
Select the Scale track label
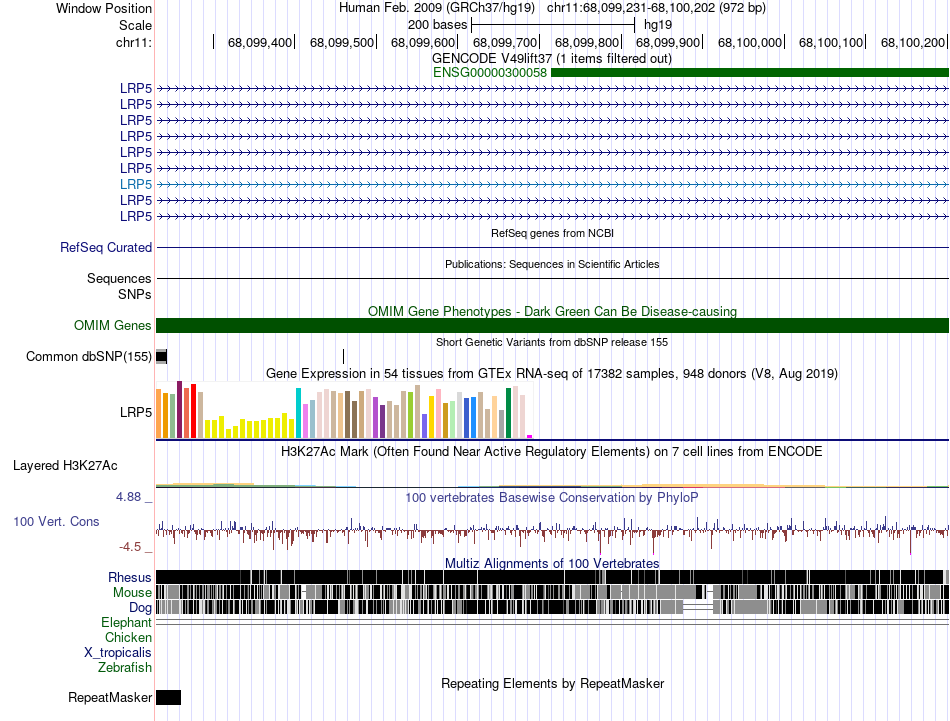(135, 25)
